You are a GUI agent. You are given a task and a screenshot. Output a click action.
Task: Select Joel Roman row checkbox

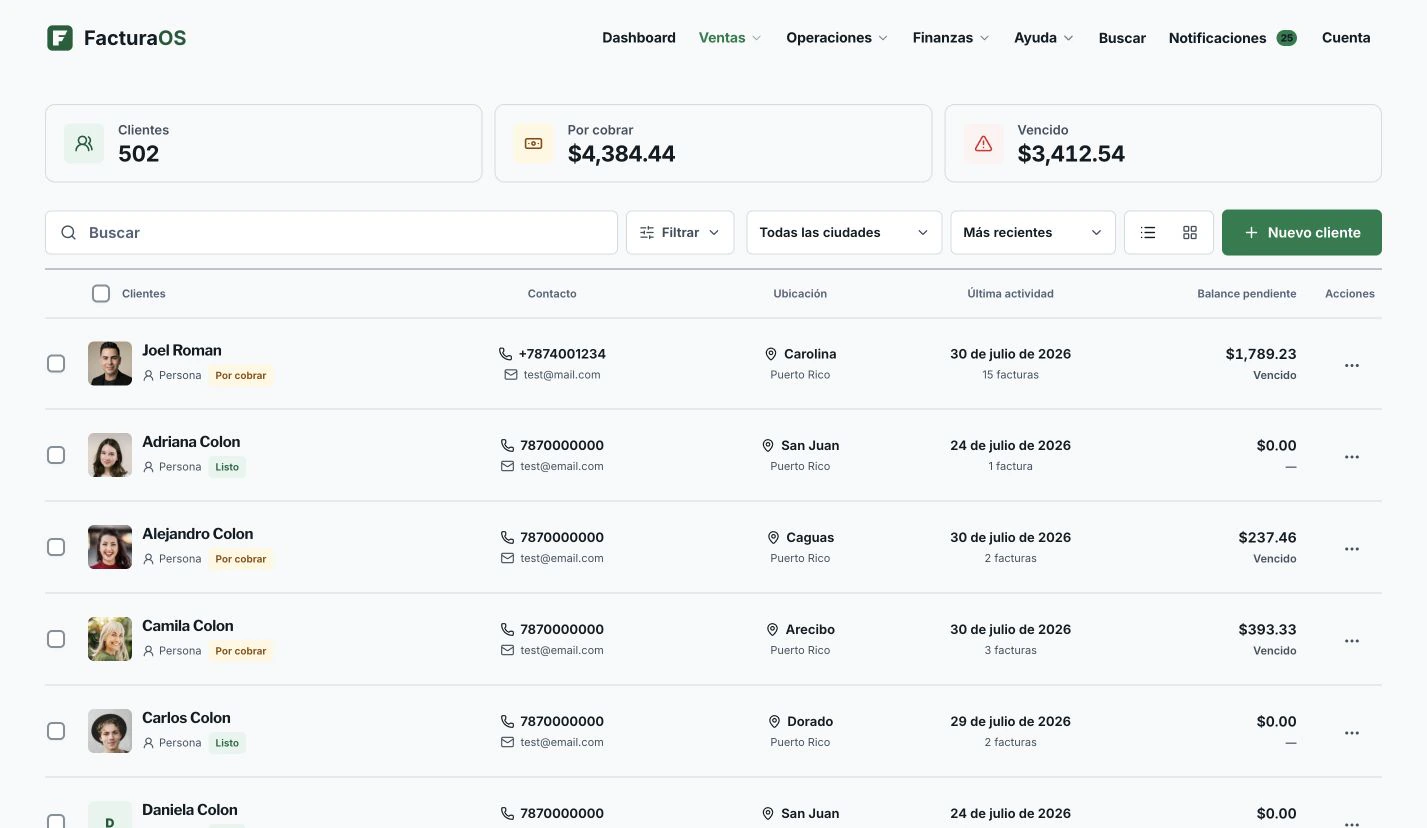tap(56, 364)
